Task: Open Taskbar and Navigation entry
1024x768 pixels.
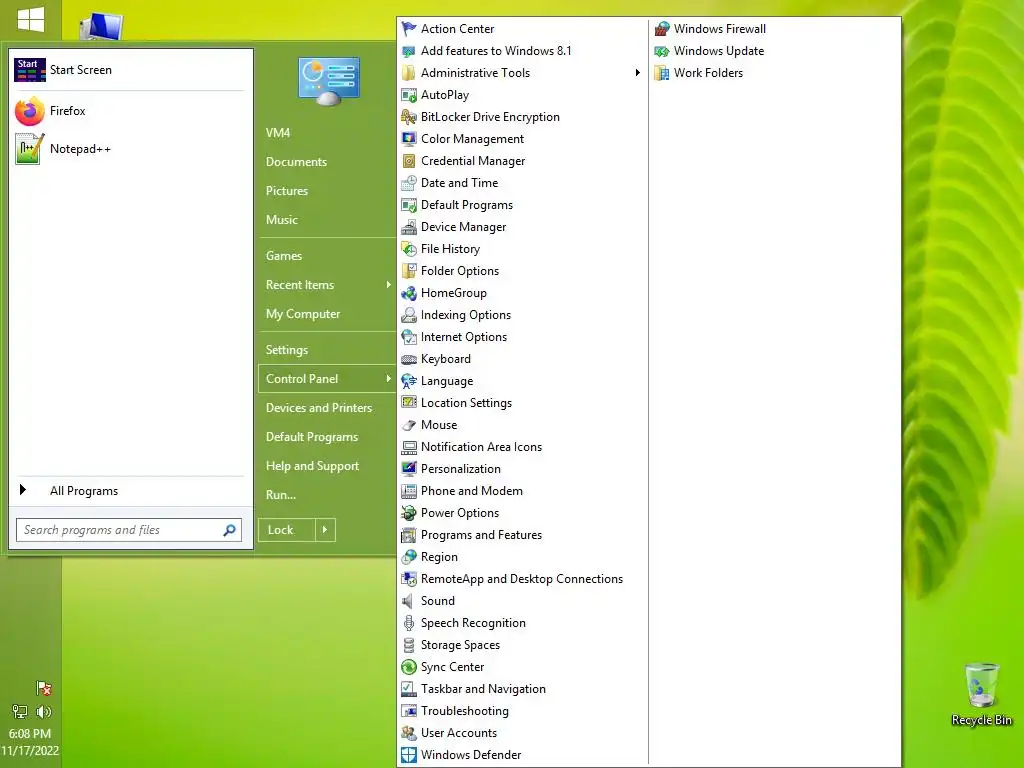Action: coord(483,689)
